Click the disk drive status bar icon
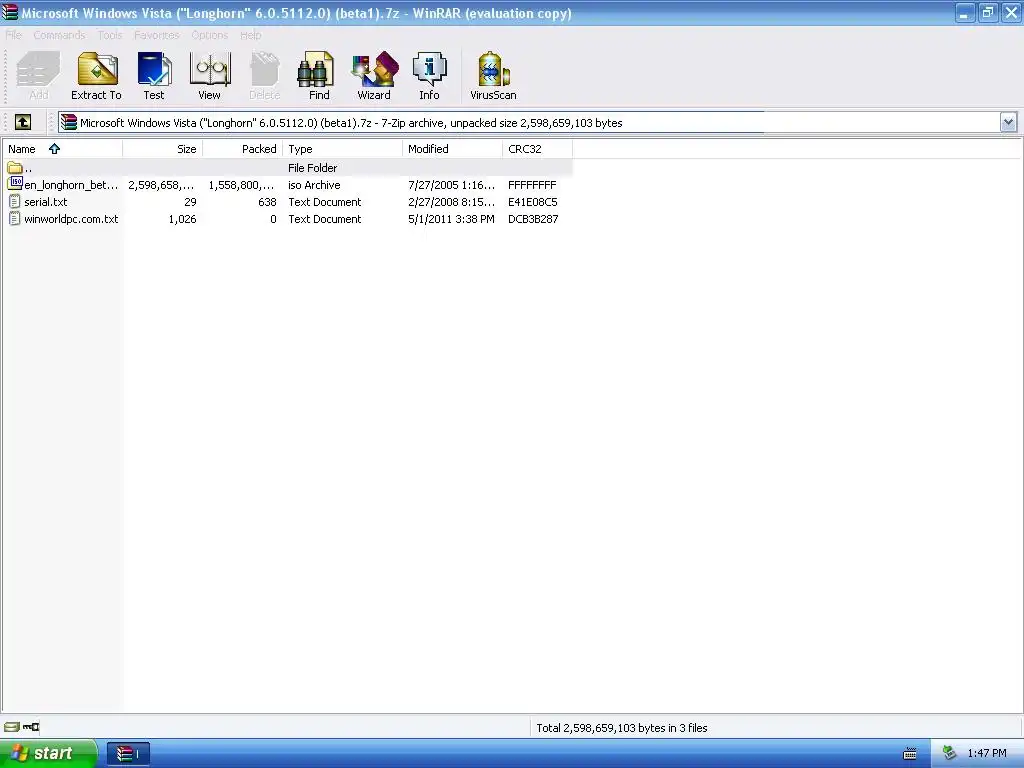 click(12, 727)
